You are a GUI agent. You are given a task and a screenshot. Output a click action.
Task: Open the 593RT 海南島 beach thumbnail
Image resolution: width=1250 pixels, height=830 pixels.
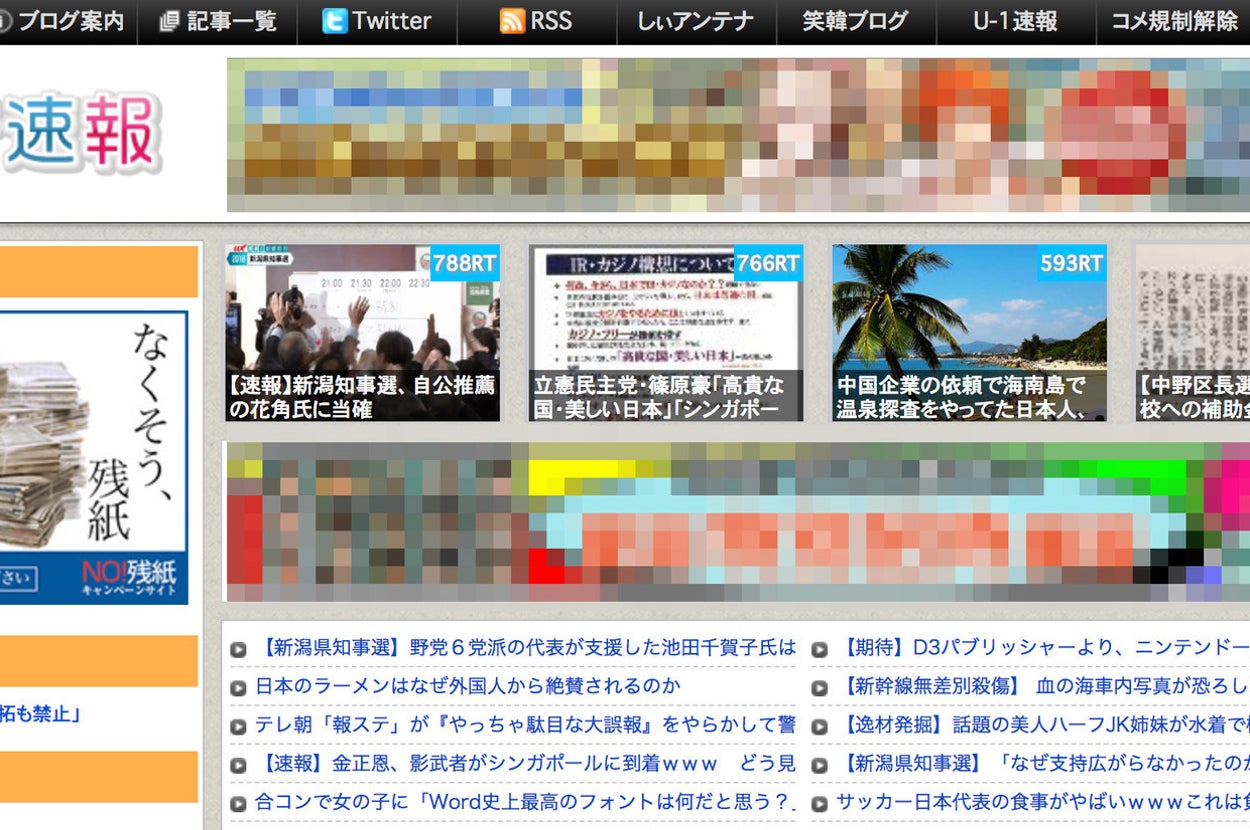(969, 333)
